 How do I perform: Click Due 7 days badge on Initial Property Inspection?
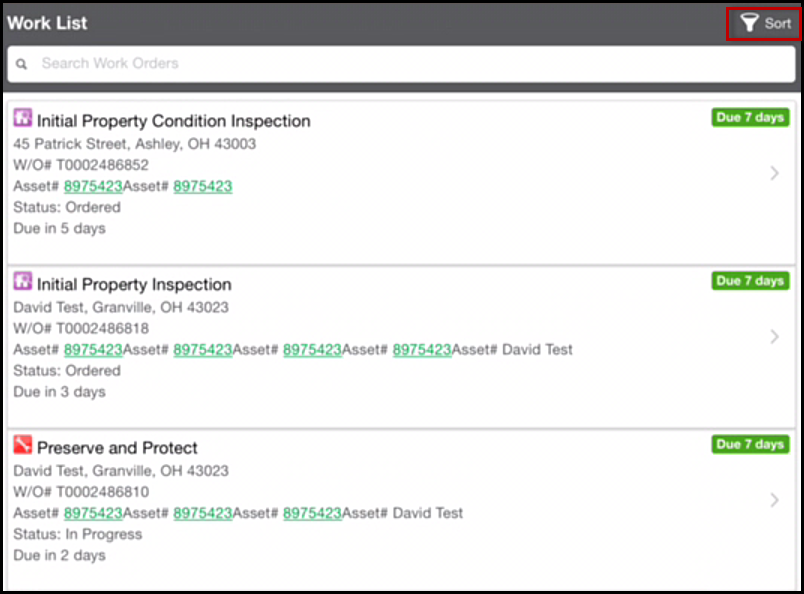(x=750, y=281)
